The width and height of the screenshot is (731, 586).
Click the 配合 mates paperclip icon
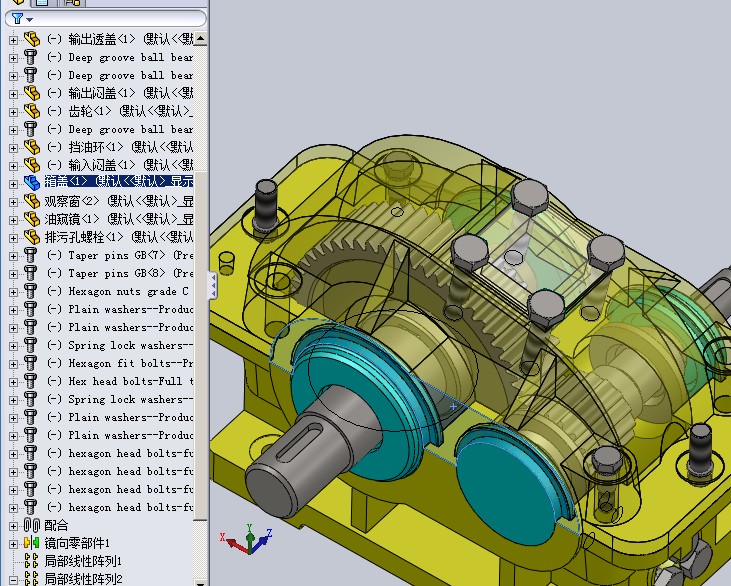32,525
